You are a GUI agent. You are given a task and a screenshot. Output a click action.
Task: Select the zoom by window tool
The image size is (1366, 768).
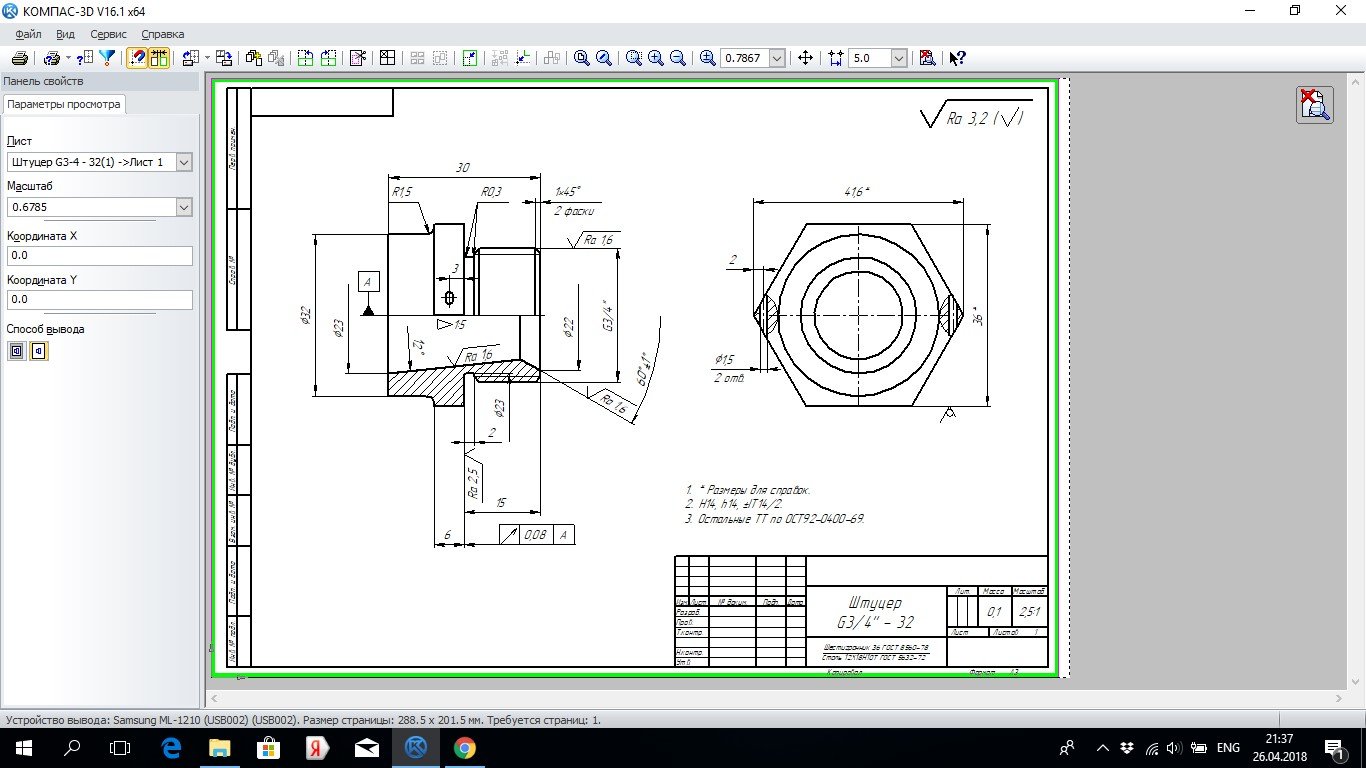coord(634,58)
